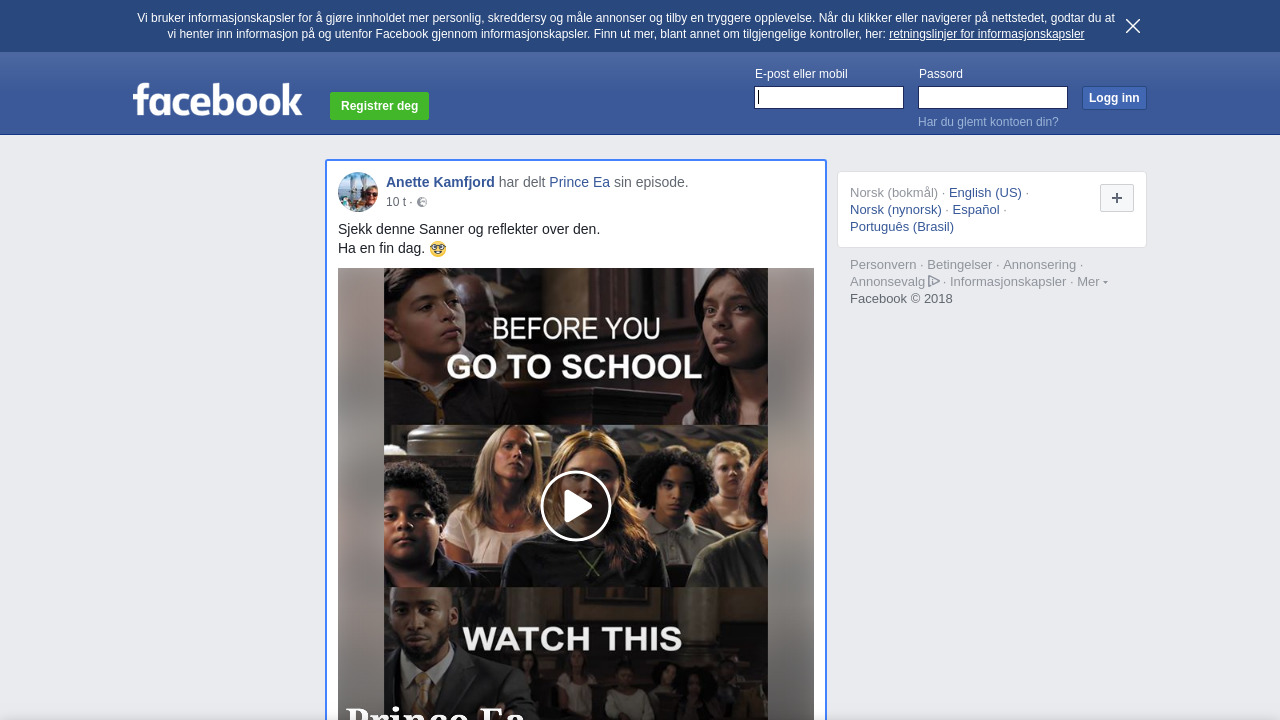Open Anette Kamfjord profile name link

coord(440,182)
